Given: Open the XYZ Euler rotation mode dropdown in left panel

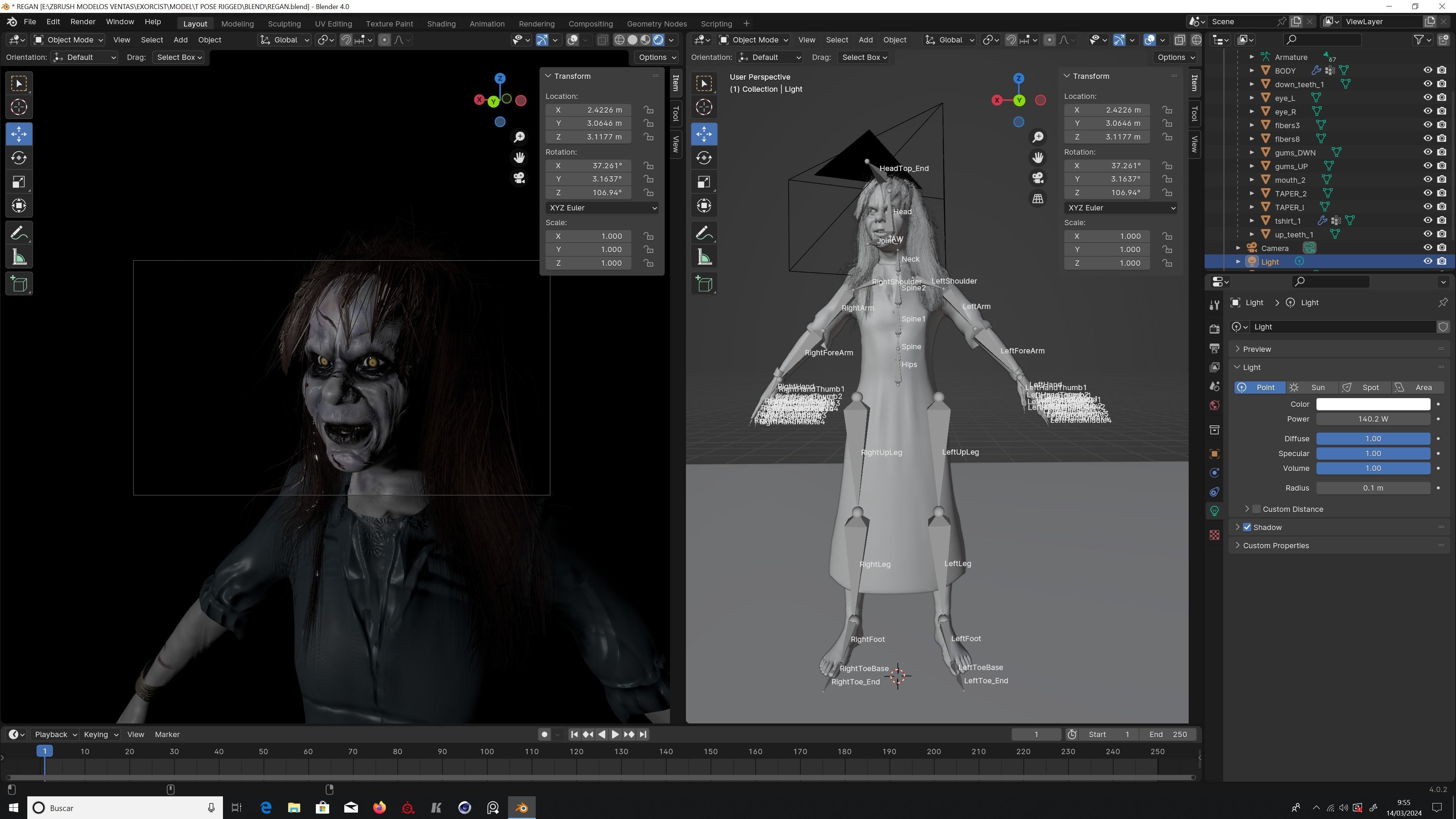Looking at the screenshot, I should coord(602,208).
